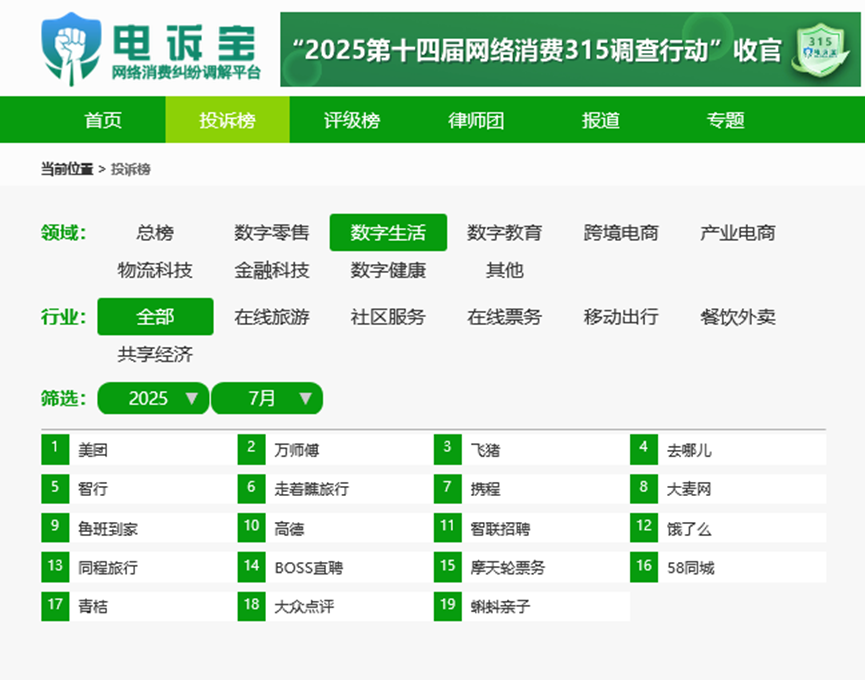The height and width of the screenshot is (680, 865).
Task: Filter by 数字教育 domain
Action: (x=505, y=233)
